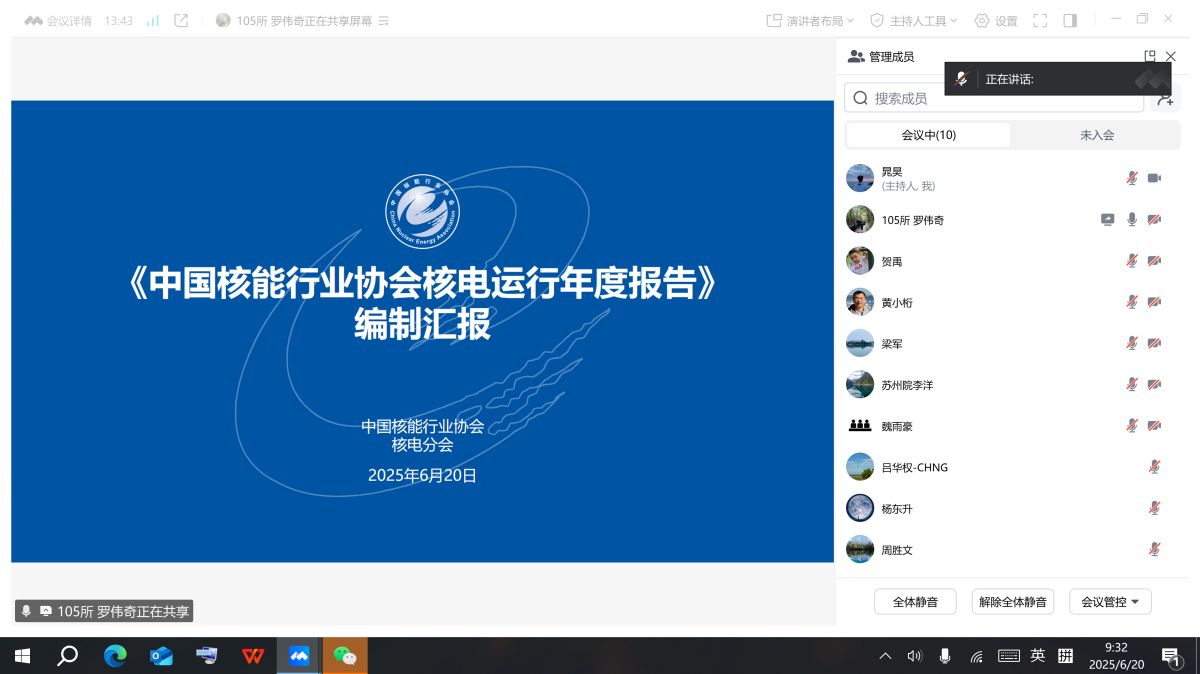Toggle the side panel layout icon

click(1070, 20)
